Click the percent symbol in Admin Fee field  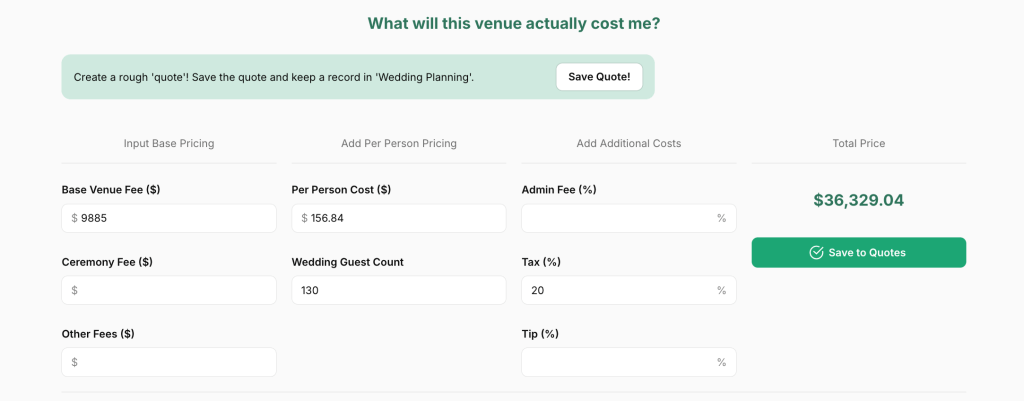(x=721, y=218)
